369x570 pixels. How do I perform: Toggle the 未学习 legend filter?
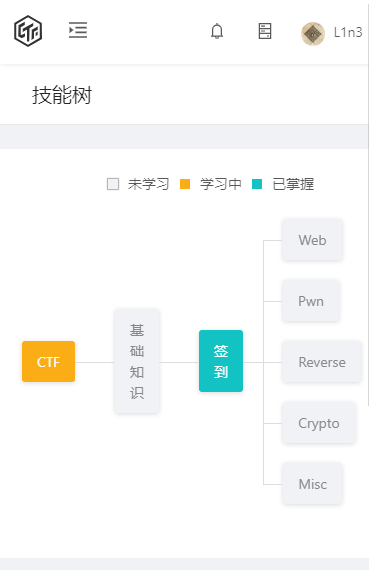138,184
